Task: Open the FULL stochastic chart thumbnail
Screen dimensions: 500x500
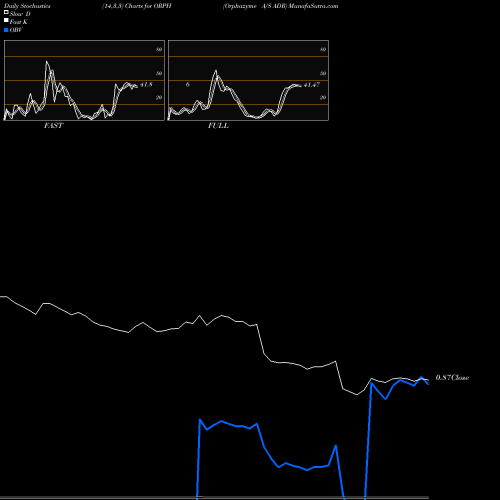Action: pyautogui.click(x=248, y=80)
